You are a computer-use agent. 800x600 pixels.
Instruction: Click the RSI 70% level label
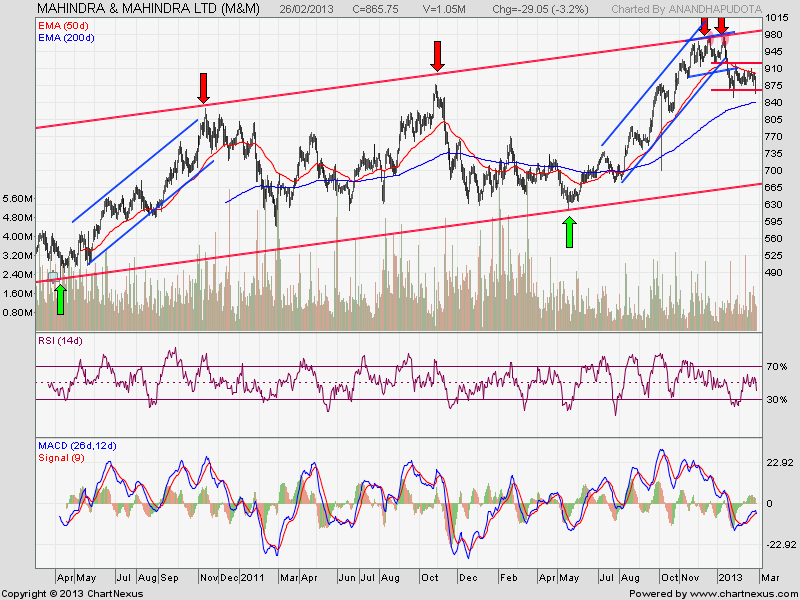(777, 366)
